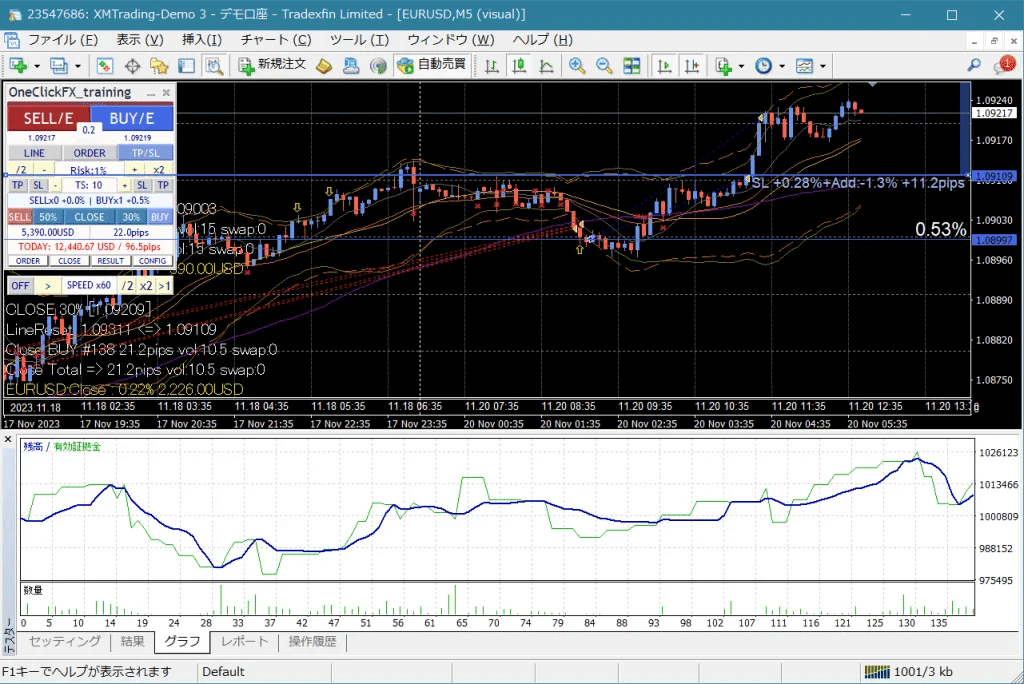This screenshot has height=684, width=1024.
Task: Expand the templates dropdown arrow
Action: coord(822,66)
